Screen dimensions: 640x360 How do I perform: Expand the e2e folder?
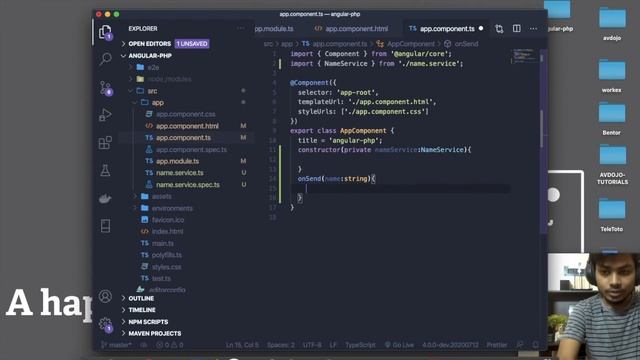[153, 67]
